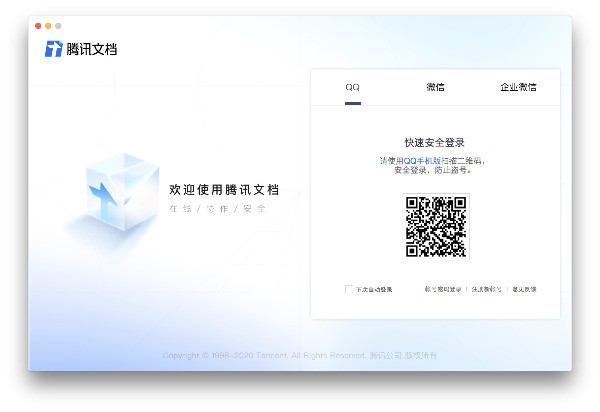
Task: Switch to the 微信 login tab
Action: coord(435,87)
